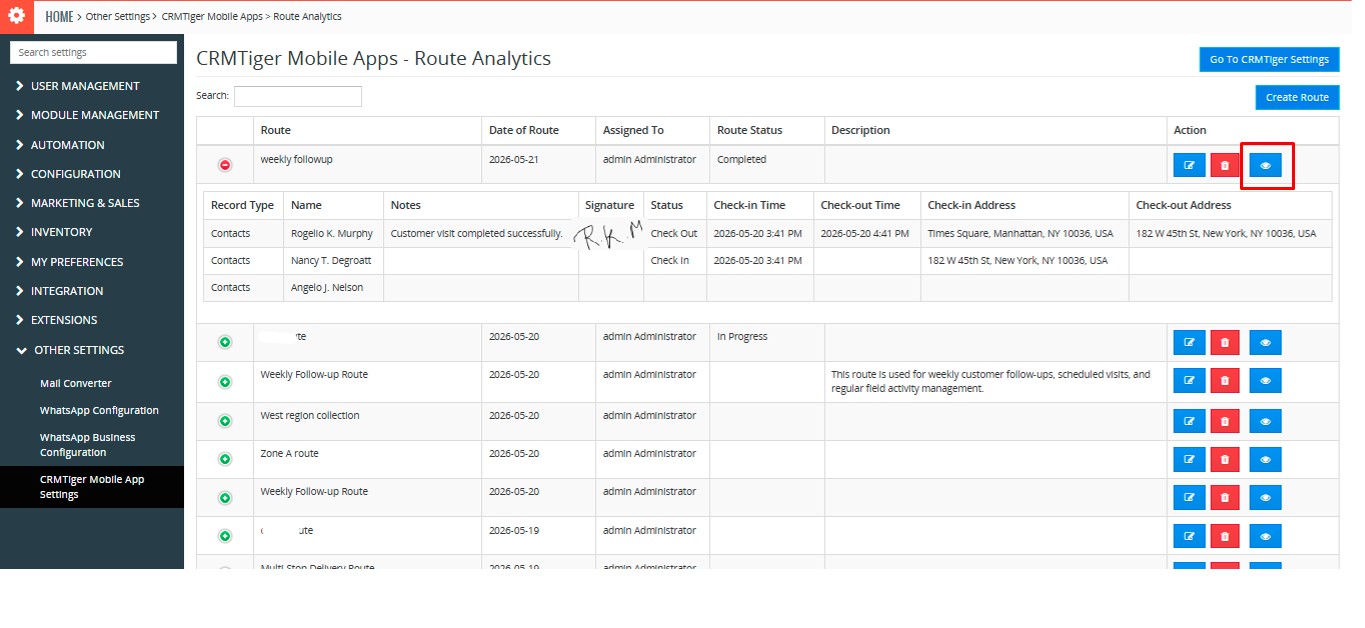
Task: Edit the weekly followup route
Action: tap(1189, 166)
